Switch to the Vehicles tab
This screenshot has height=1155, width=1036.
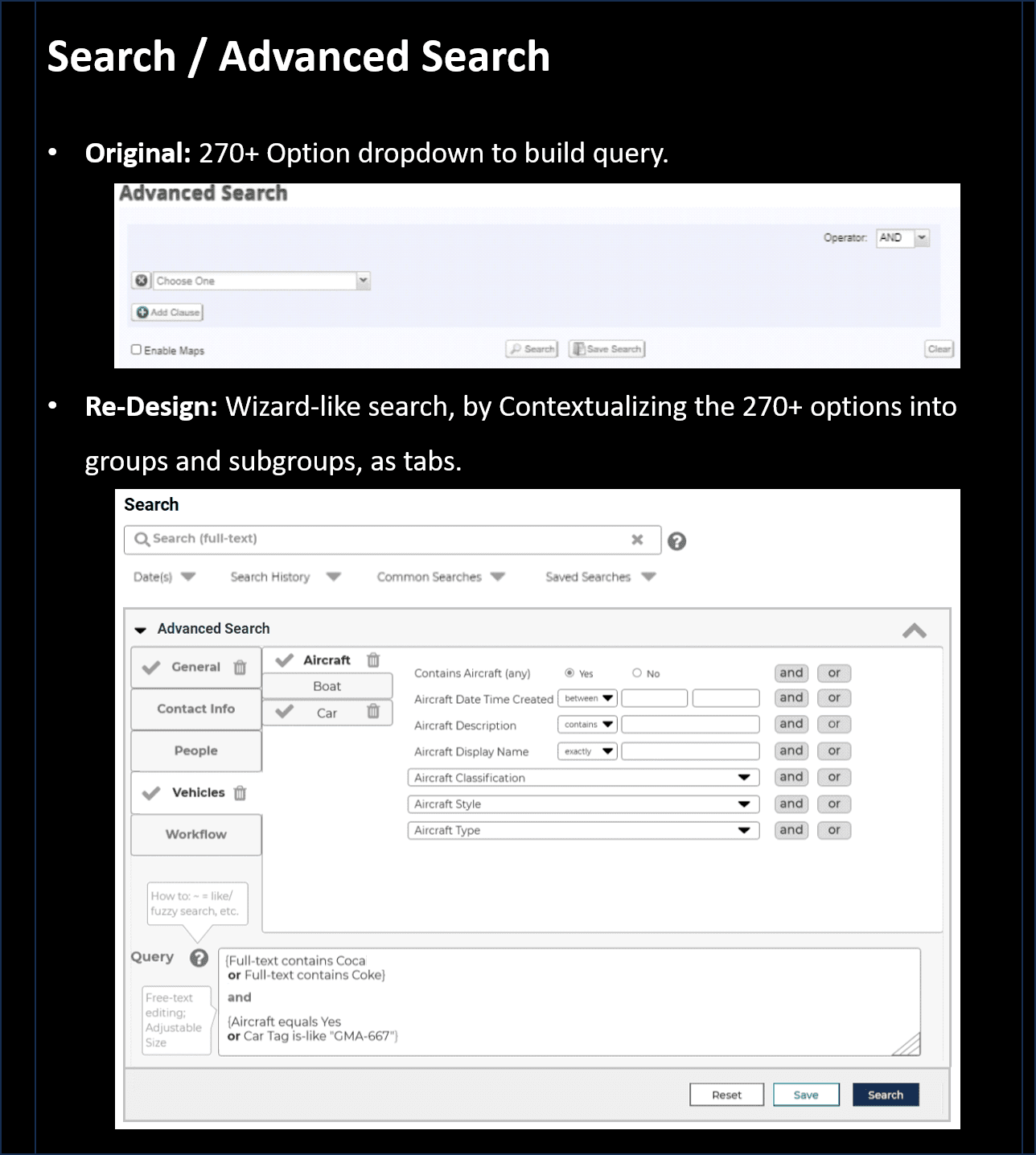coord(196,793)
